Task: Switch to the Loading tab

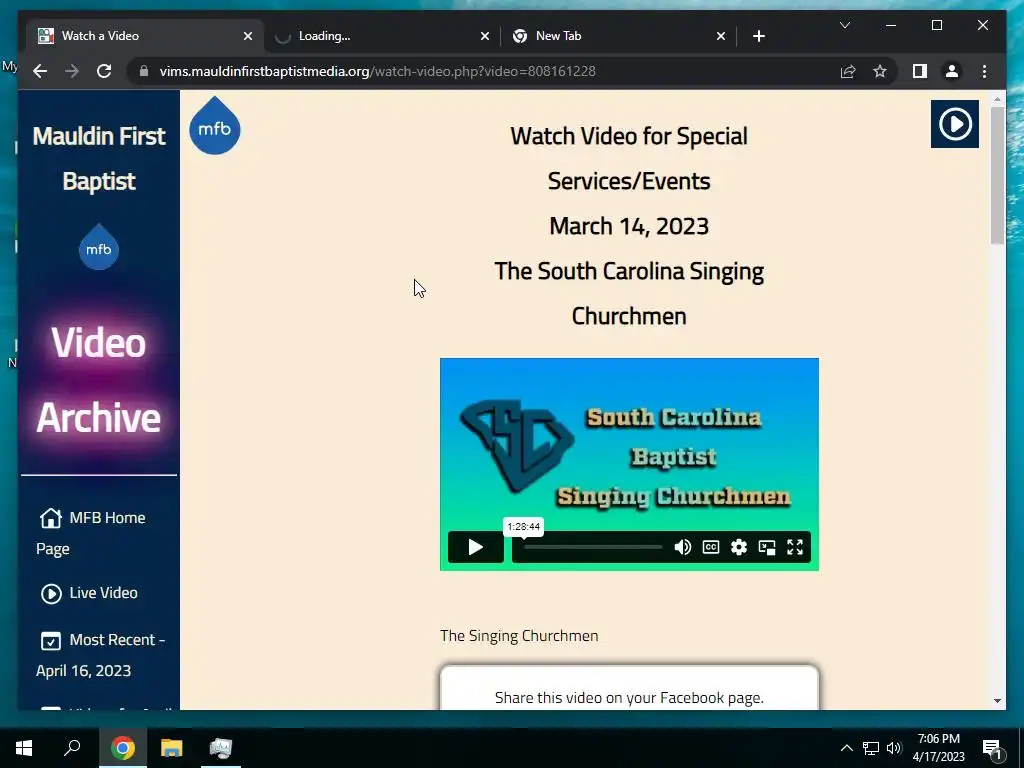Action: tap(382, 36)
